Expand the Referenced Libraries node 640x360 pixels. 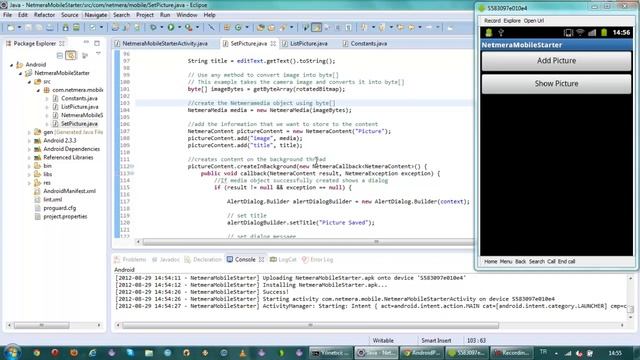pyautogui.click(x=29, y=158)
